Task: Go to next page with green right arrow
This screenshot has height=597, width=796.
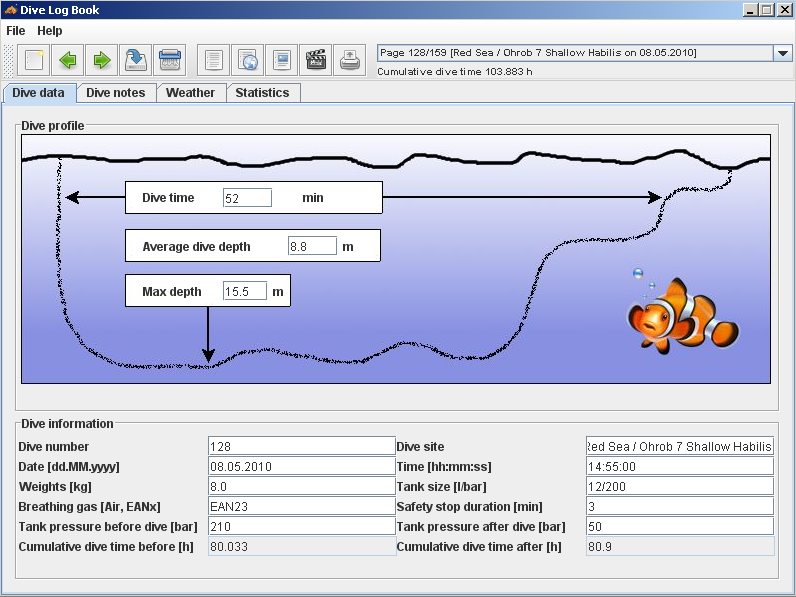Action: coord(102,60)
